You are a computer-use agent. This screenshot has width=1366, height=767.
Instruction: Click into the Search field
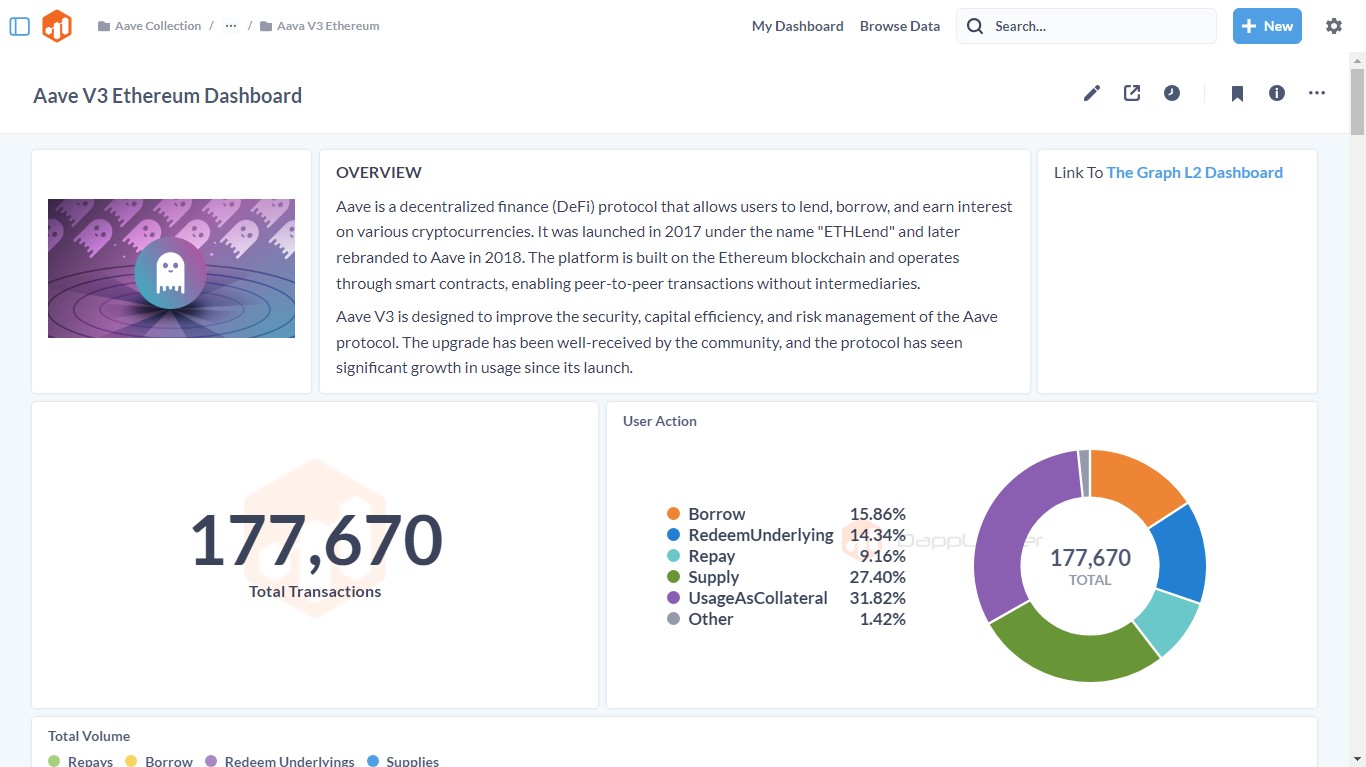1098,26
